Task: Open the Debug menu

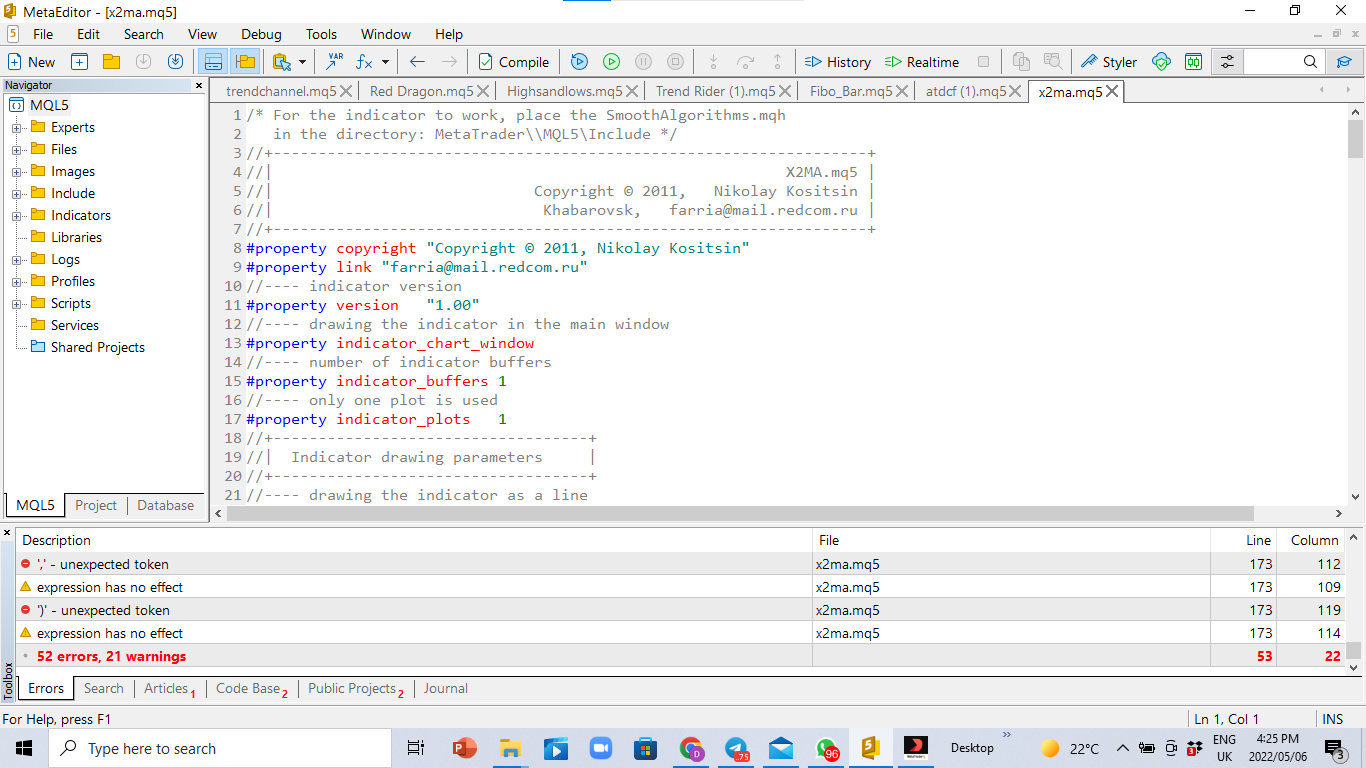Action: pyautogui.click(x=261, y=34)
